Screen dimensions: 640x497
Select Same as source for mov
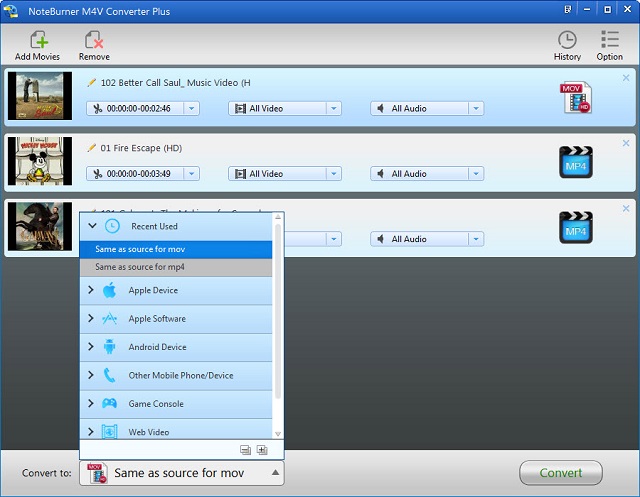[x=176, y=249]
